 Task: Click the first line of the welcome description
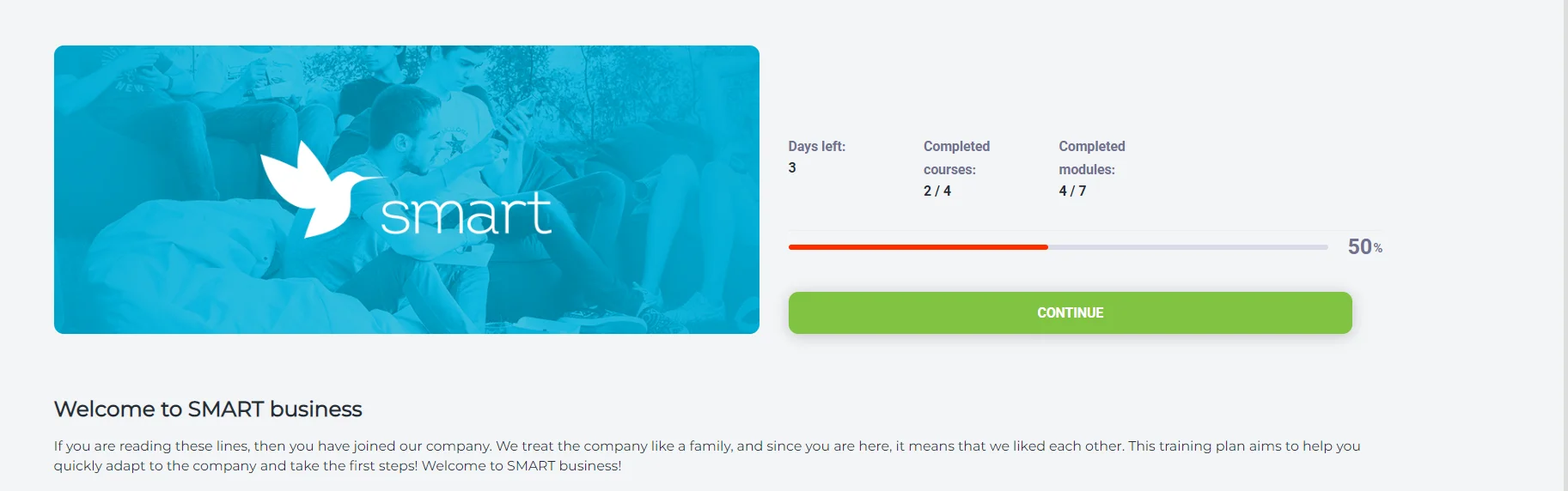tap(706, 446)
